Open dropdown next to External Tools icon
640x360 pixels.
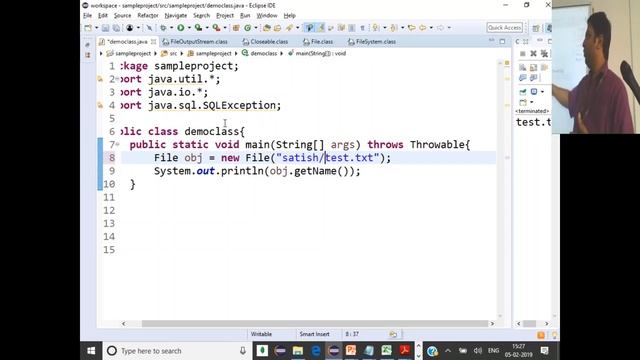tap(225, 28)
